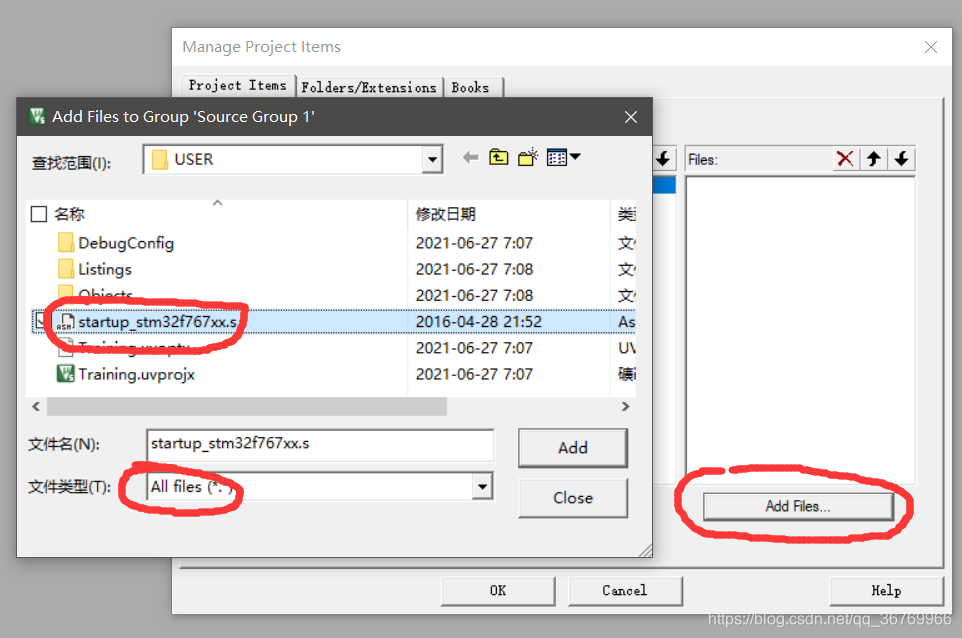Expand the file type All files dropdown

(x=482, y=486)
